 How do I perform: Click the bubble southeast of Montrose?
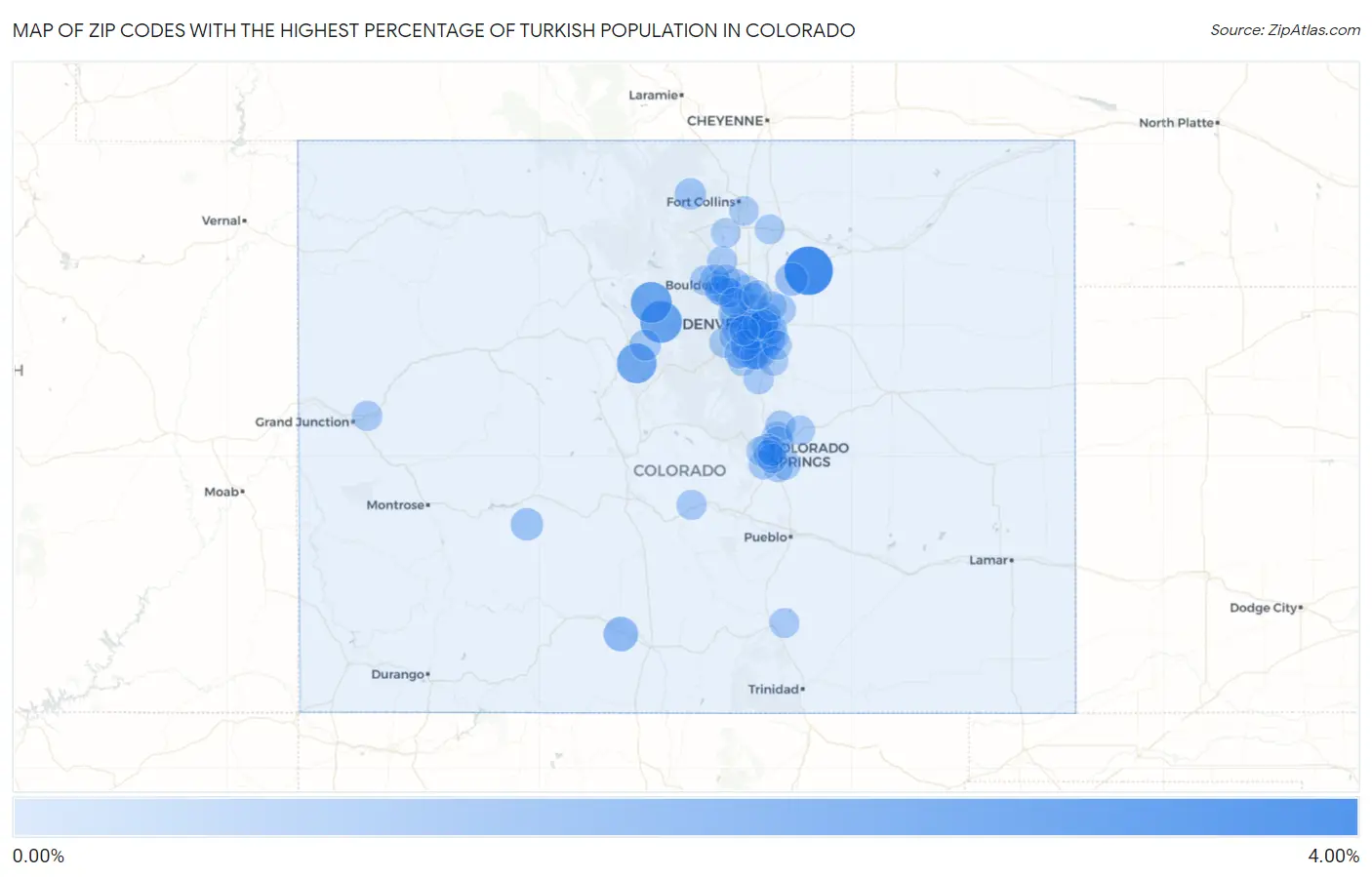coord(527,524)
